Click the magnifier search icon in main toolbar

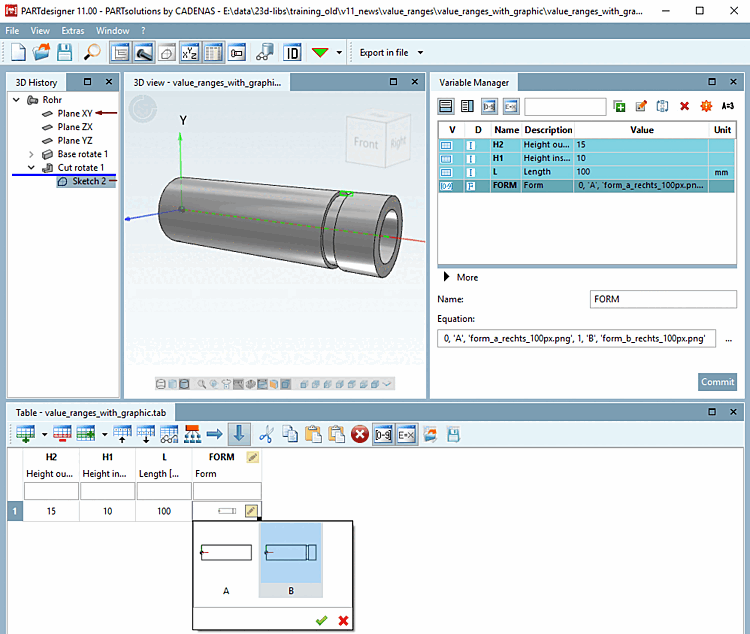(92, 52)
